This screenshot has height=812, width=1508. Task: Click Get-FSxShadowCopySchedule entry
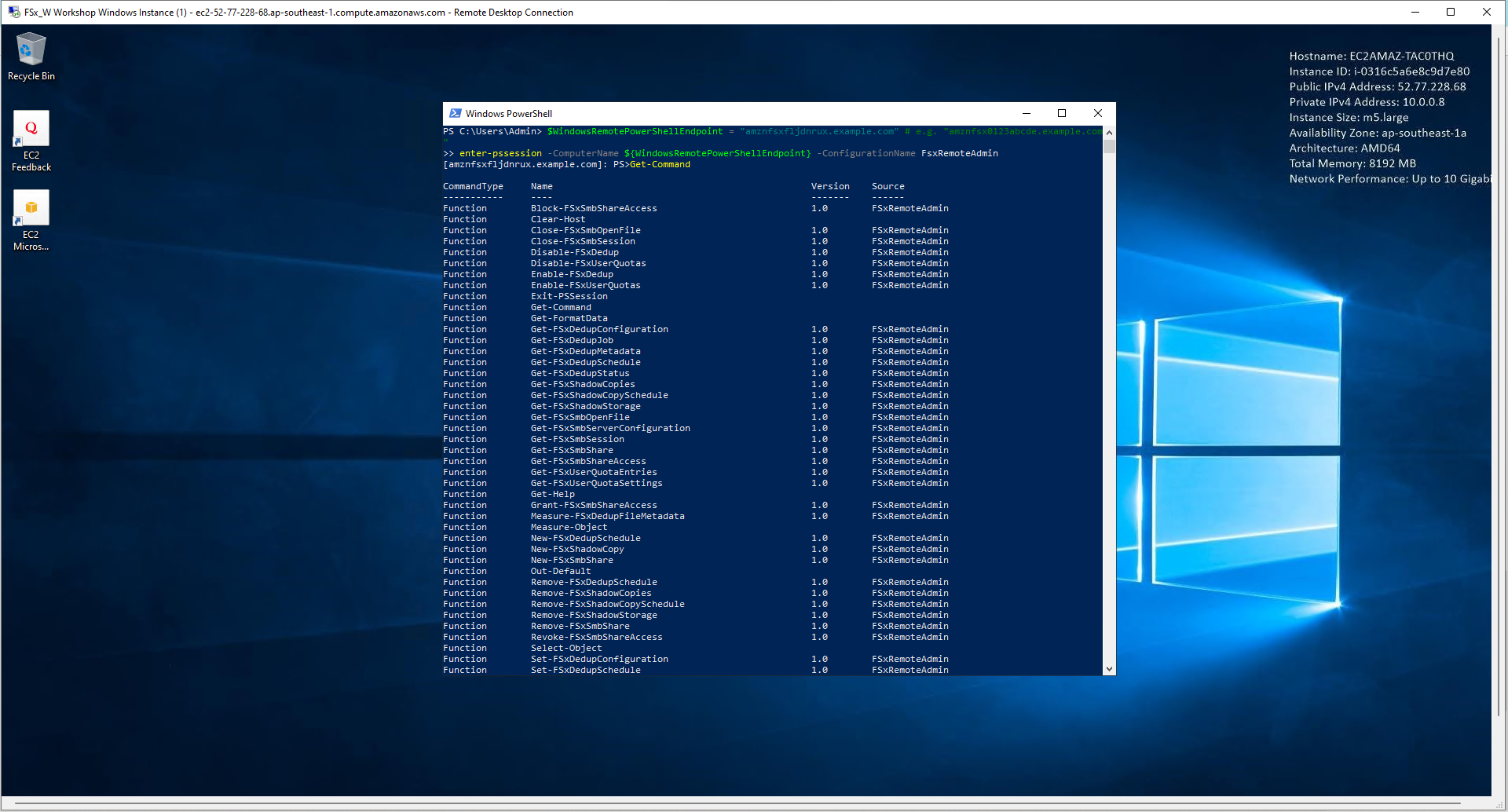click(x=599, y=395)
